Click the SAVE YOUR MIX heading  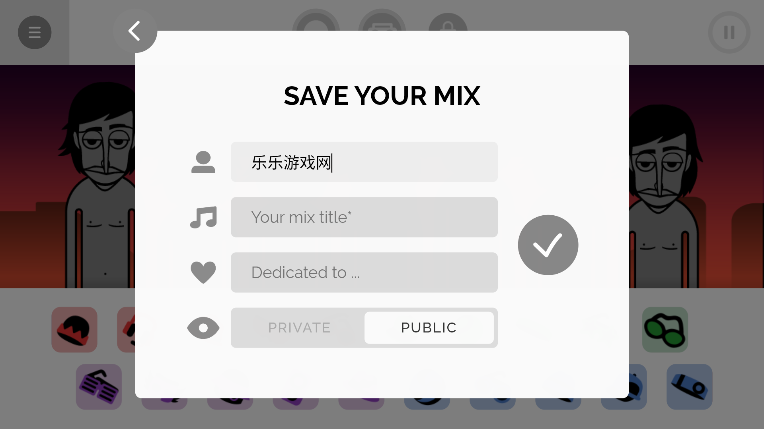coord(382,96)
